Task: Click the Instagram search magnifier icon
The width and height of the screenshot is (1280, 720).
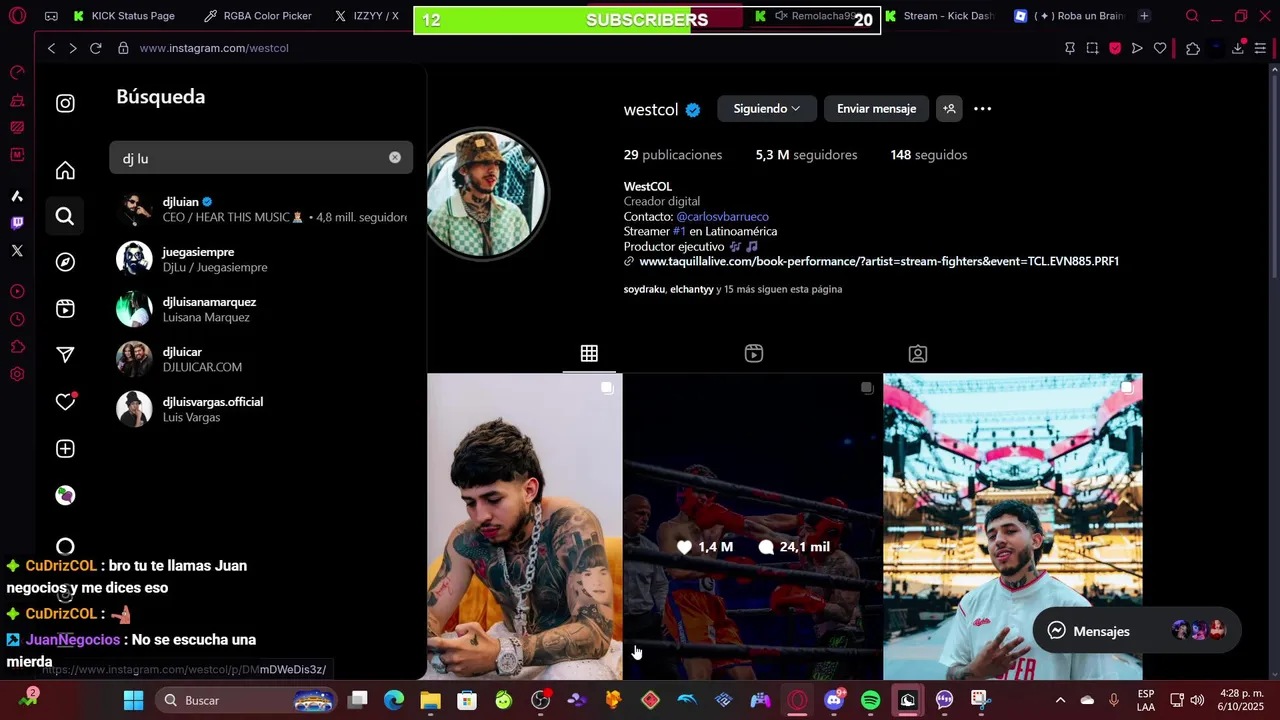Action: click(x=65, y=216)
